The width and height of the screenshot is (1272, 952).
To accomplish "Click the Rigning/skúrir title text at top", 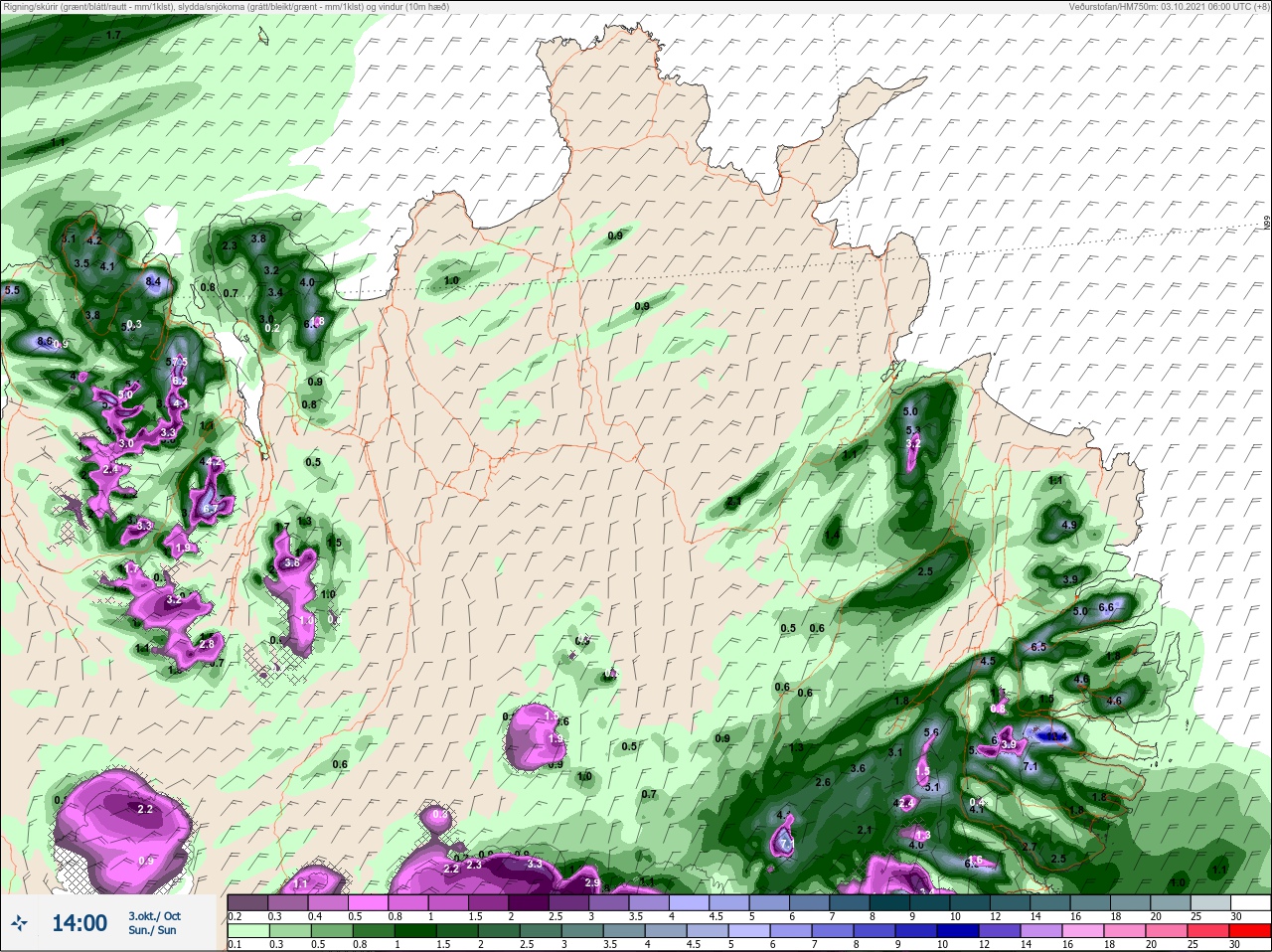I will (x=225, y=6).
